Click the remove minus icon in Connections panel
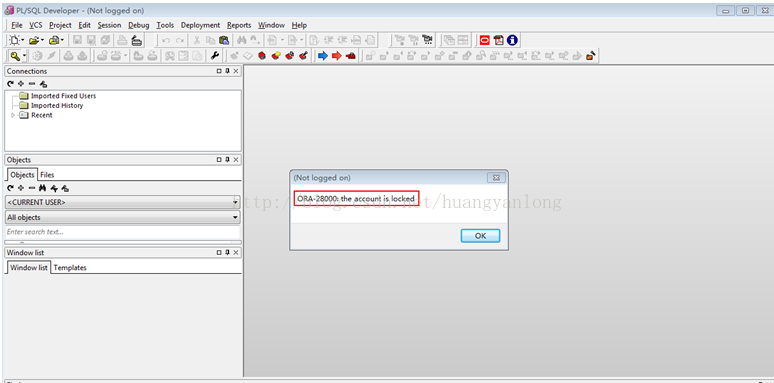The image size is (774, 383). coord(32,84)
